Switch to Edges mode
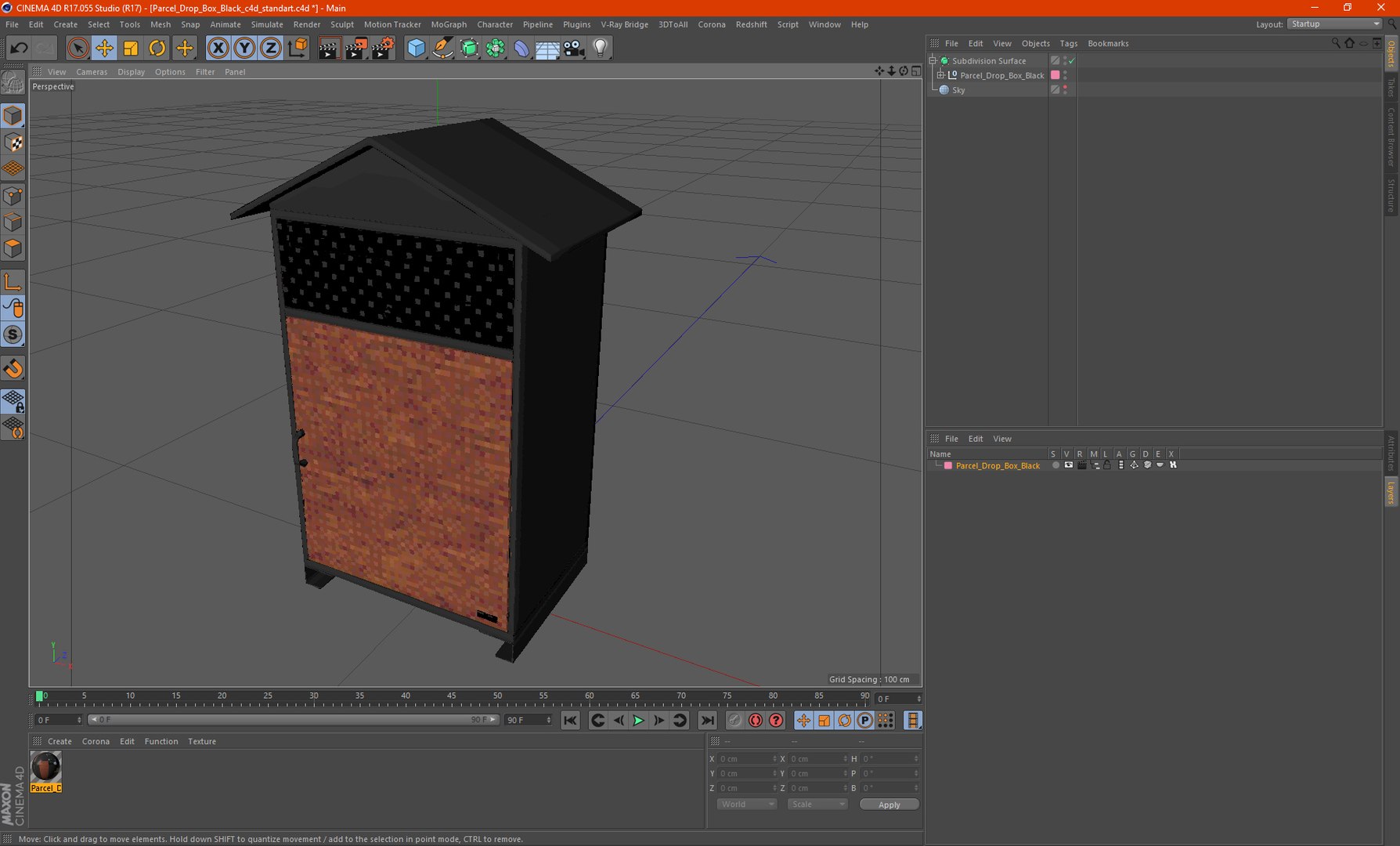The image size is (1400, 846). pyautogui.click(x=13, y=222)
